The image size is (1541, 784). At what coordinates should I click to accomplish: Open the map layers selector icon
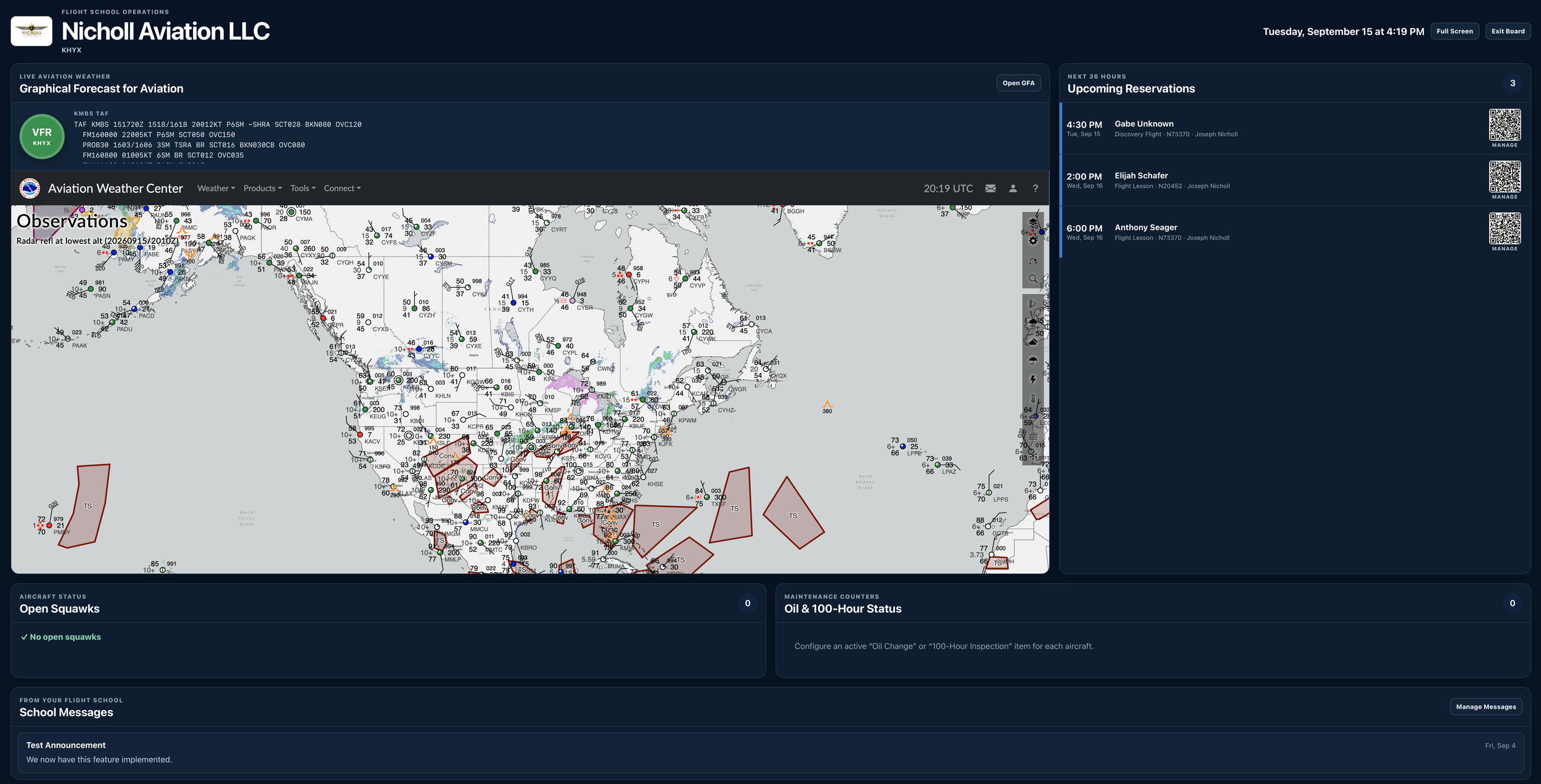[x=1033, y=222]
